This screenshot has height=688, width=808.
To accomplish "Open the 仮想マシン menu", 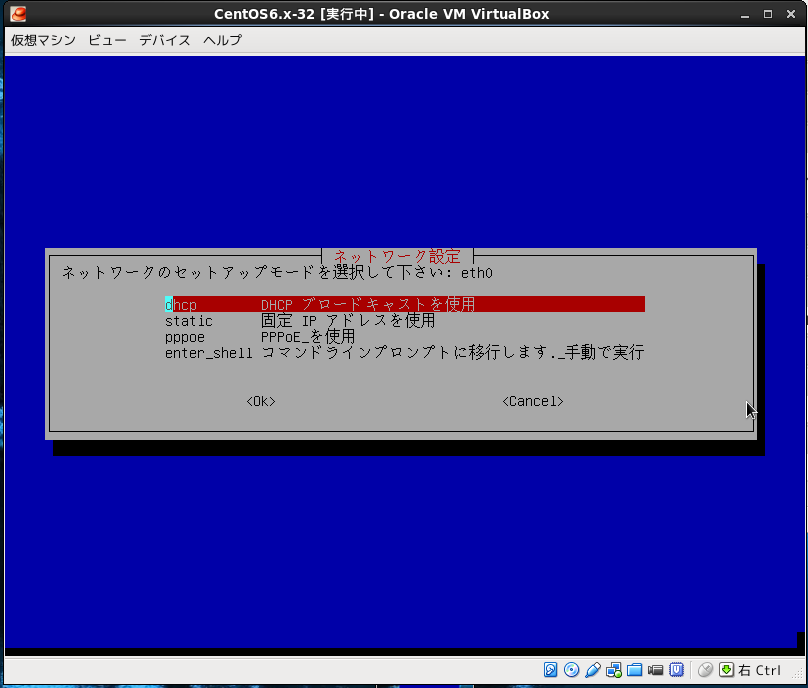I will point(43,40).
